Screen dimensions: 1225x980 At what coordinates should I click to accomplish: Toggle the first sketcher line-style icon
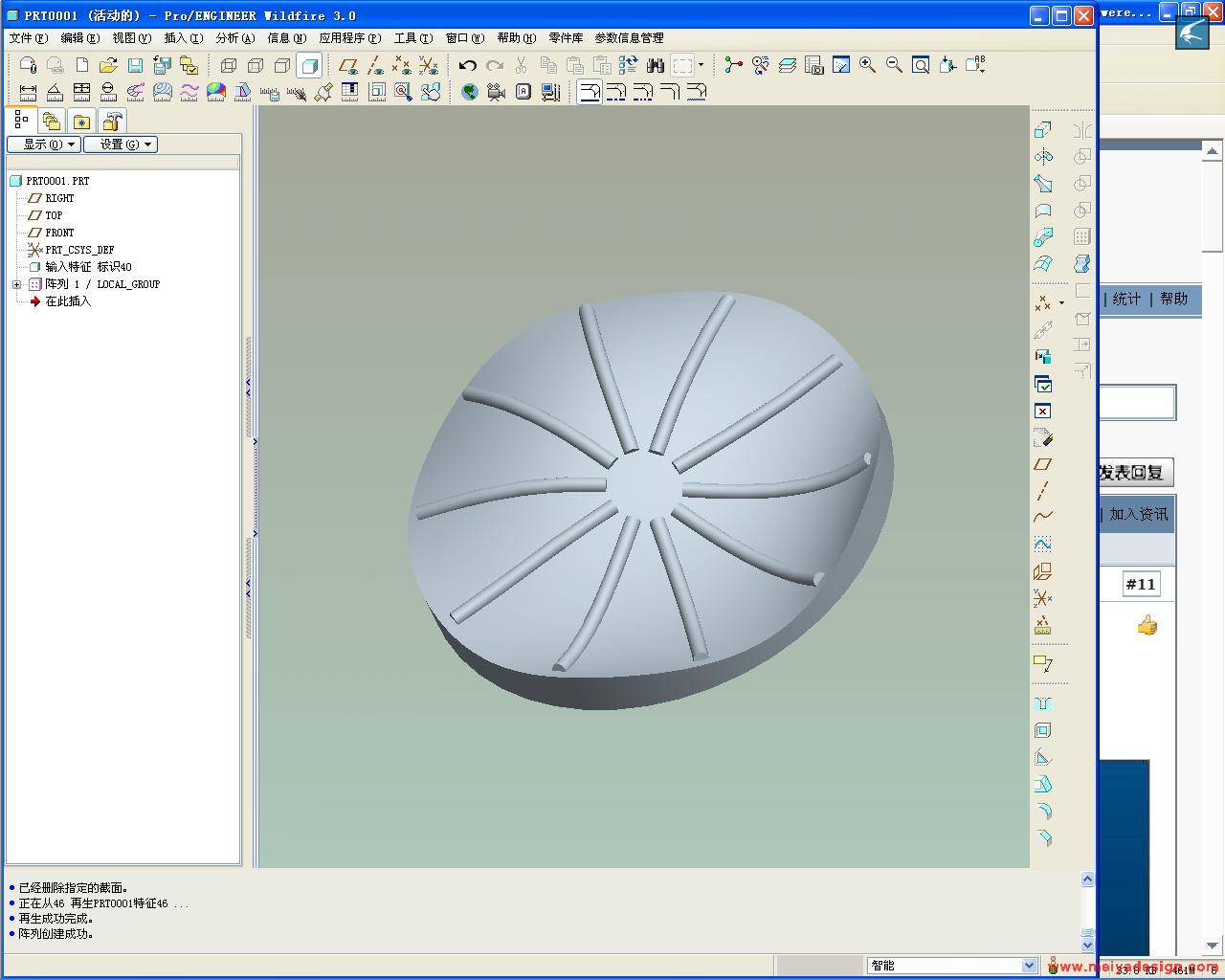(x=590, y=92)
